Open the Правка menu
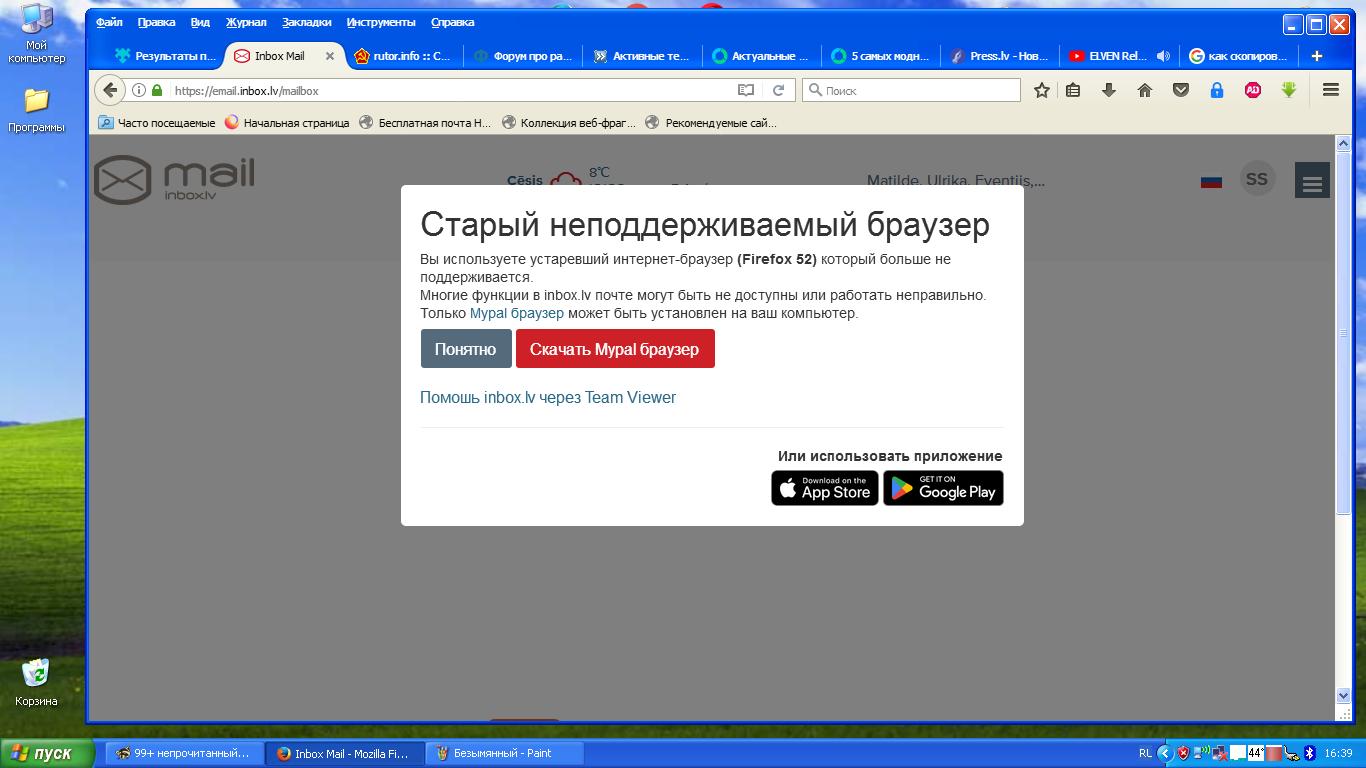This screenshot has width=1366, height=768. pyautogui.click(x=156, y=22)
